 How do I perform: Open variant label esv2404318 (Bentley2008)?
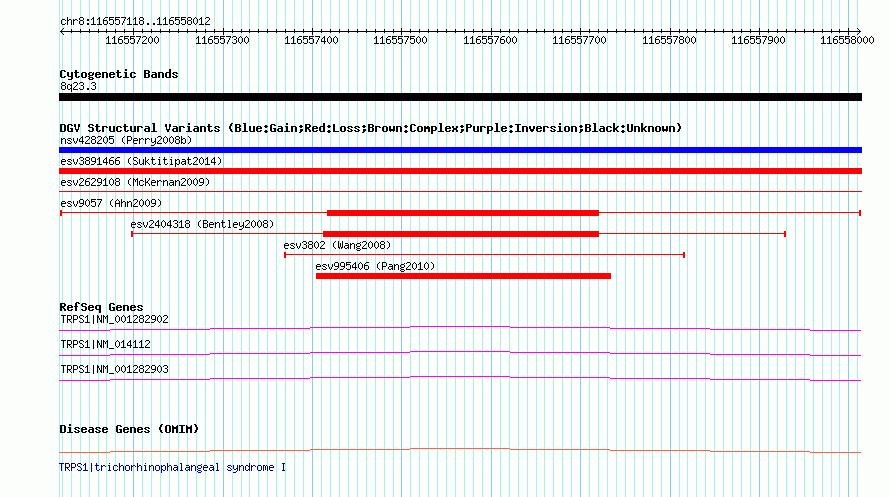(x=202, y=224)
